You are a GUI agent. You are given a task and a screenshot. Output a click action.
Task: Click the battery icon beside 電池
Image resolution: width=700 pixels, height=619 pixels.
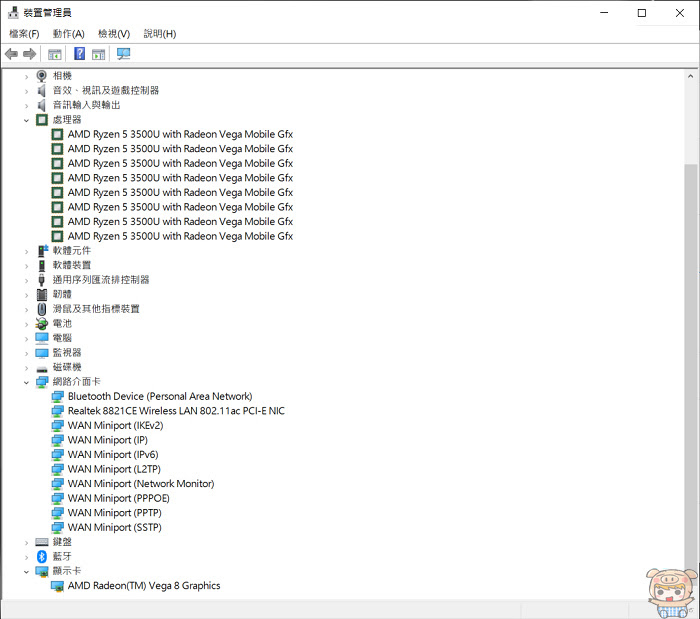[42, 324]
